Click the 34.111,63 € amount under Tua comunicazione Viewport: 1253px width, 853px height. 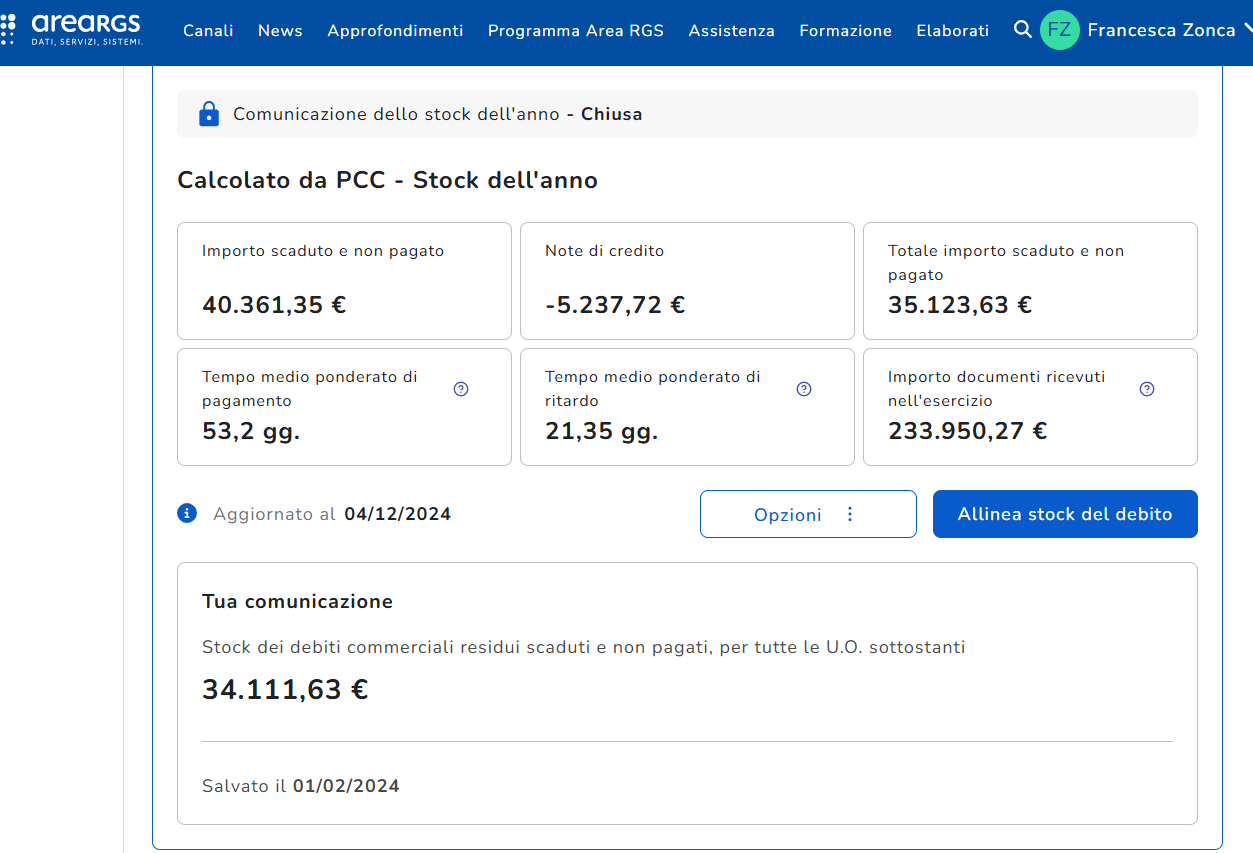click(x=285, y=690)
